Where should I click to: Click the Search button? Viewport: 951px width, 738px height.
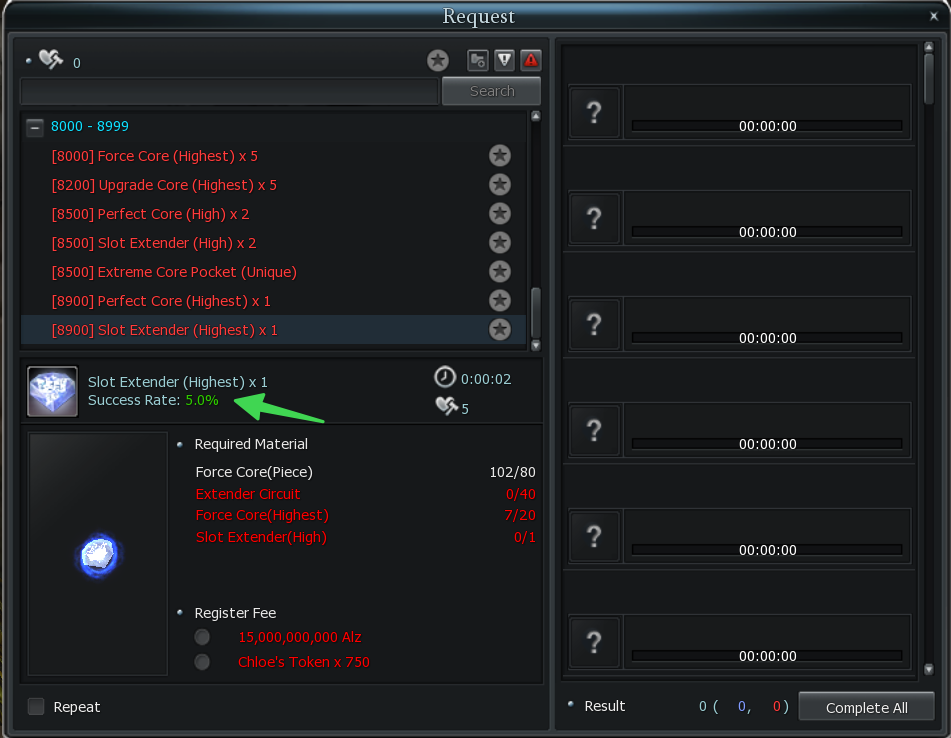pyautogui.click(x=492, y=91)
